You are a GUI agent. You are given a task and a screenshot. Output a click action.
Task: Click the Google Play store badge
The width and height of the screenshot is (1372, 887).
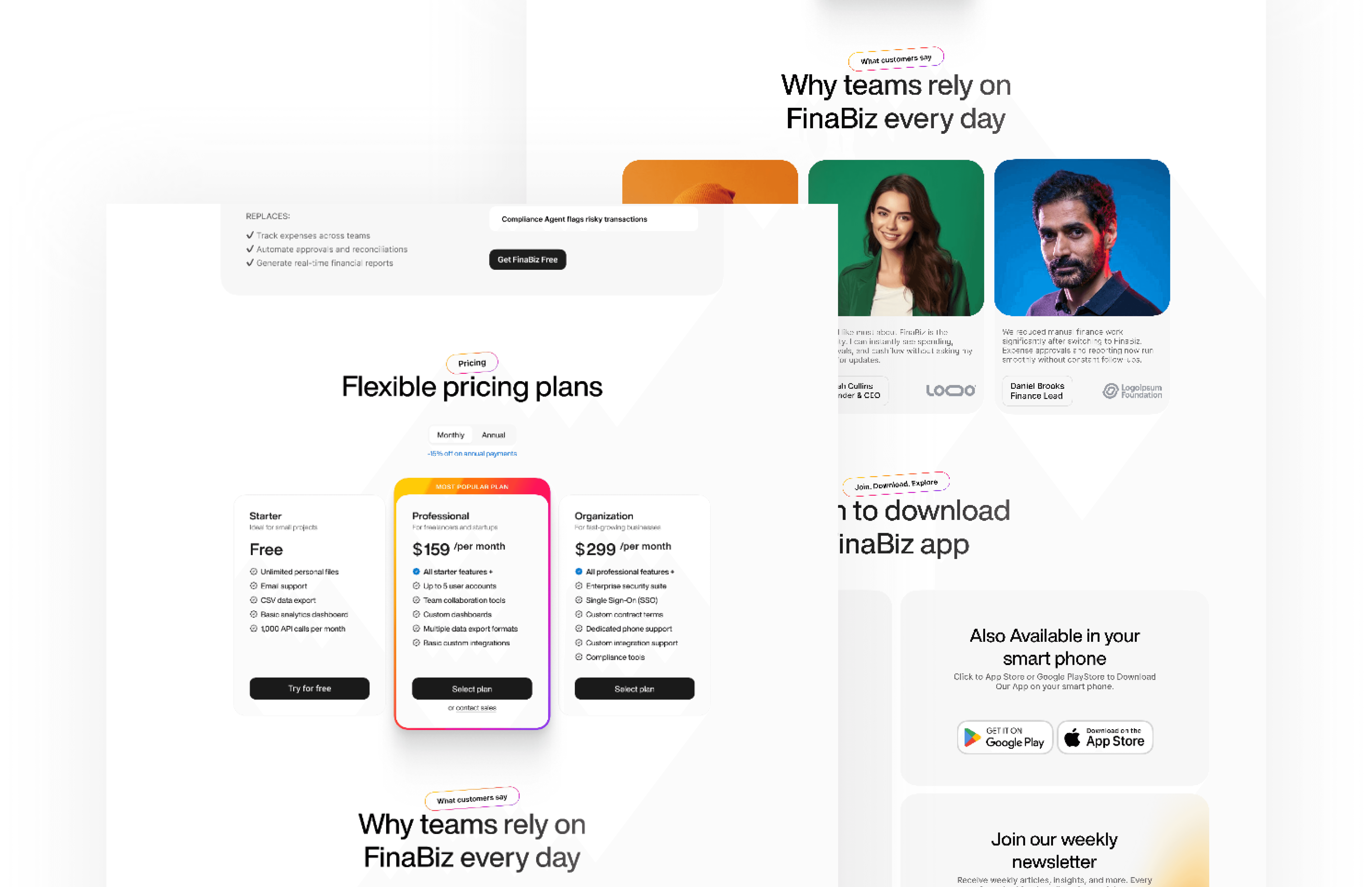tap(1005, 737)
